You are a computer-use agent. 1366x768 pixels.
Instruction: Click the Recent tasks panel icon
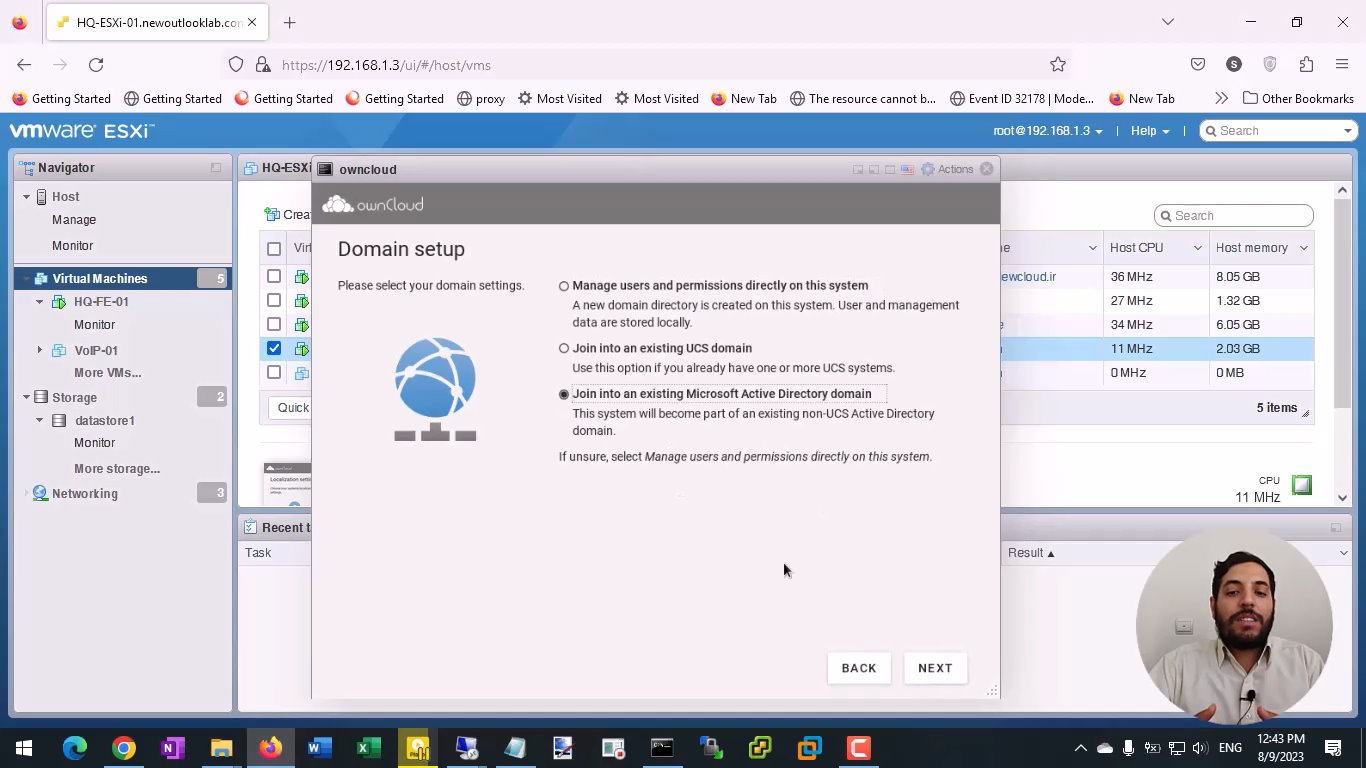249,527
